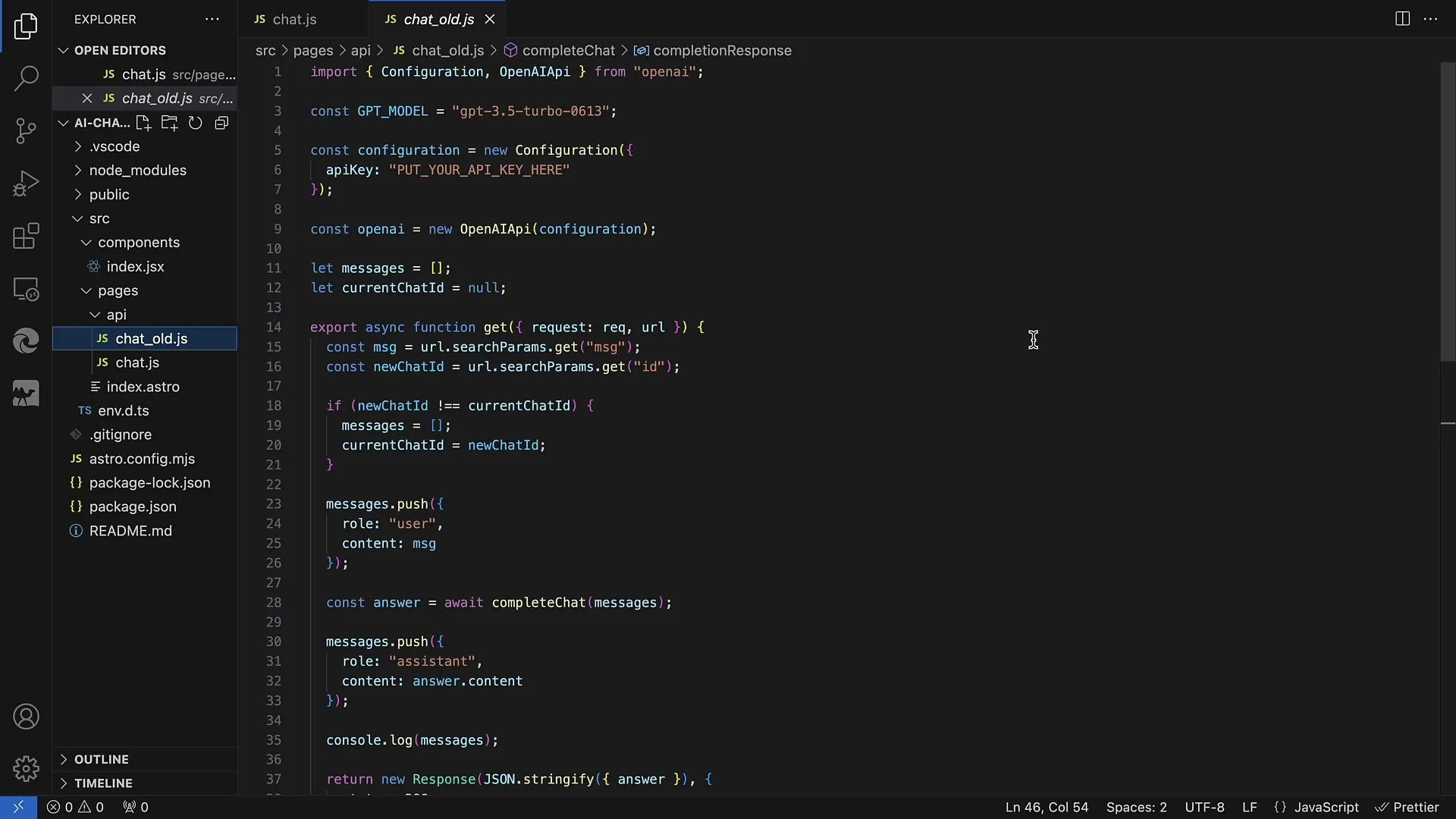Open README.md file
Image resolution: width=1456 pixels, height=819 pixels.
(x=144, y=531)
